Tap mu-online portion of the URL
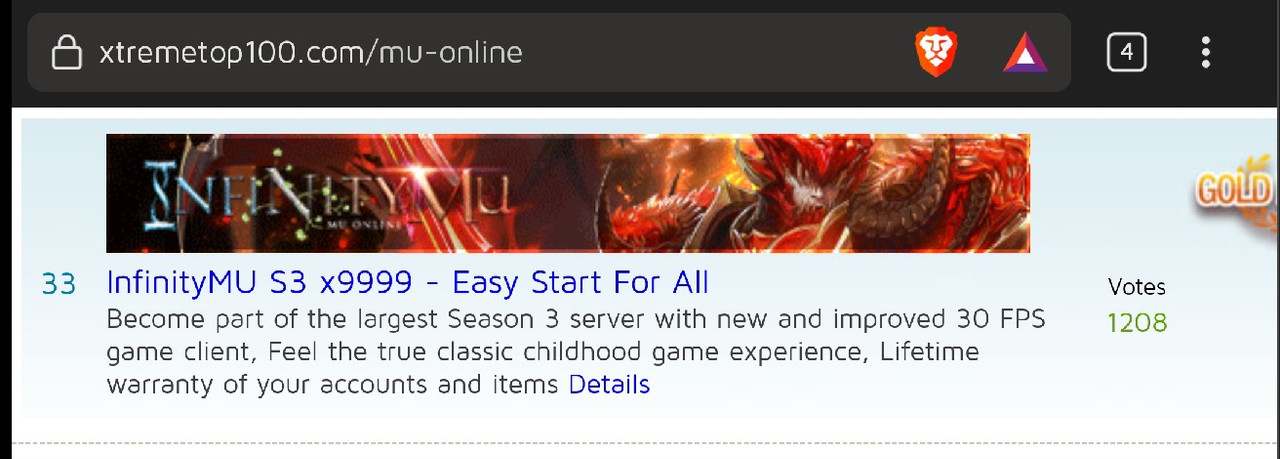1280x459 pixels. [450, 52]
